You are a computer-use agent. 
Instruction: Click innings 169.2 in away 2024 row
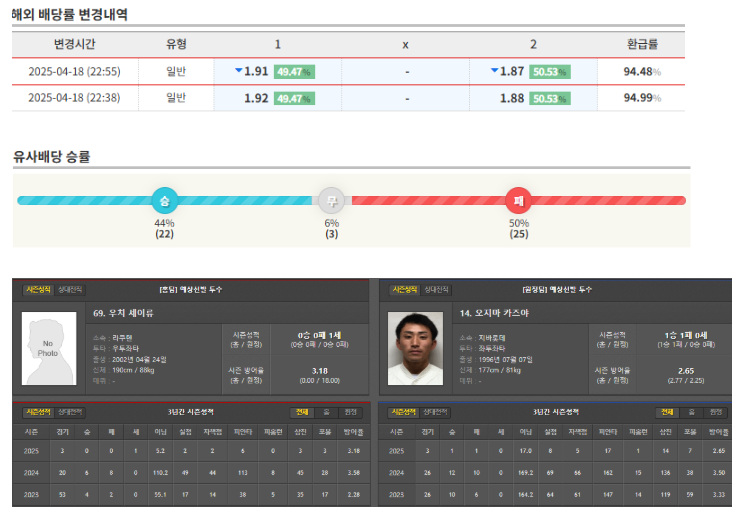(x=526, y=472)
